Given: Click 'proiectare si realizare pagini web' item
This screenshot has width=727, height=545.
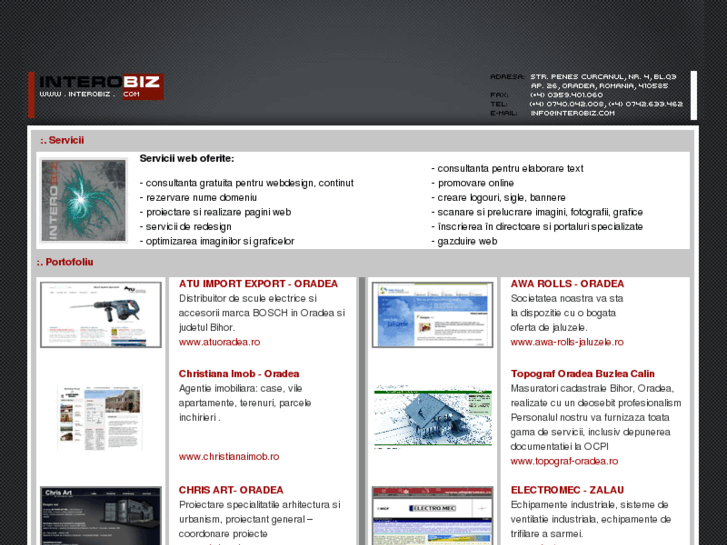Looking at the screenshot, I should tap(215, 212).
